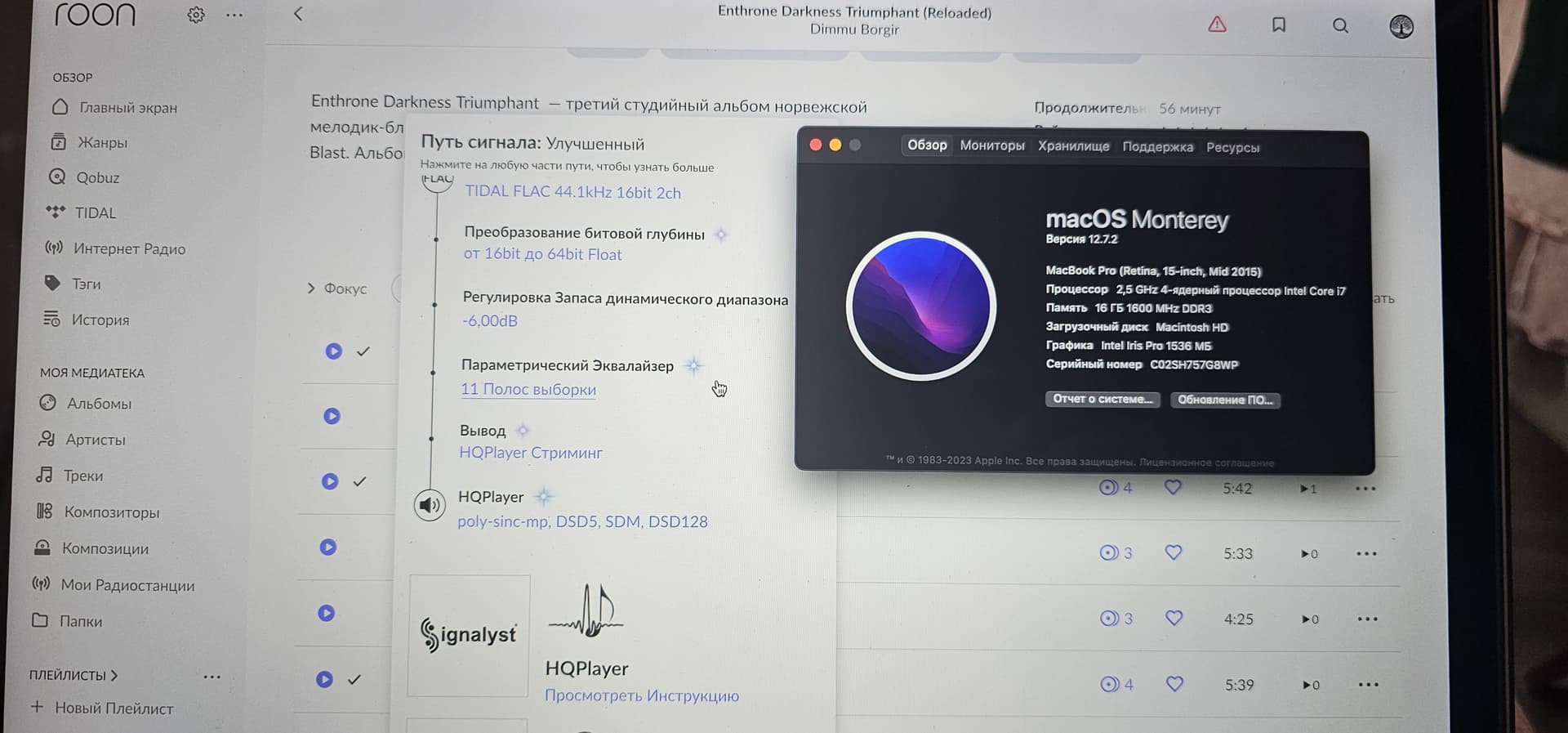The height and width of the screenshot is (733, 1568).
Task: Click the HQPlayer waveform logo
Action: (586, 611)
